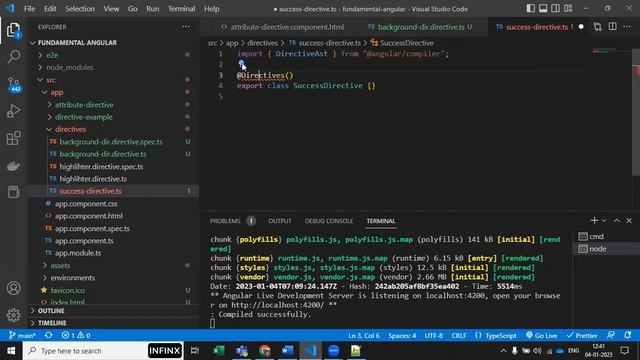Open the Accounts icon in activity bar
This screenshot has width=640, height=360.
click(13, 288)
